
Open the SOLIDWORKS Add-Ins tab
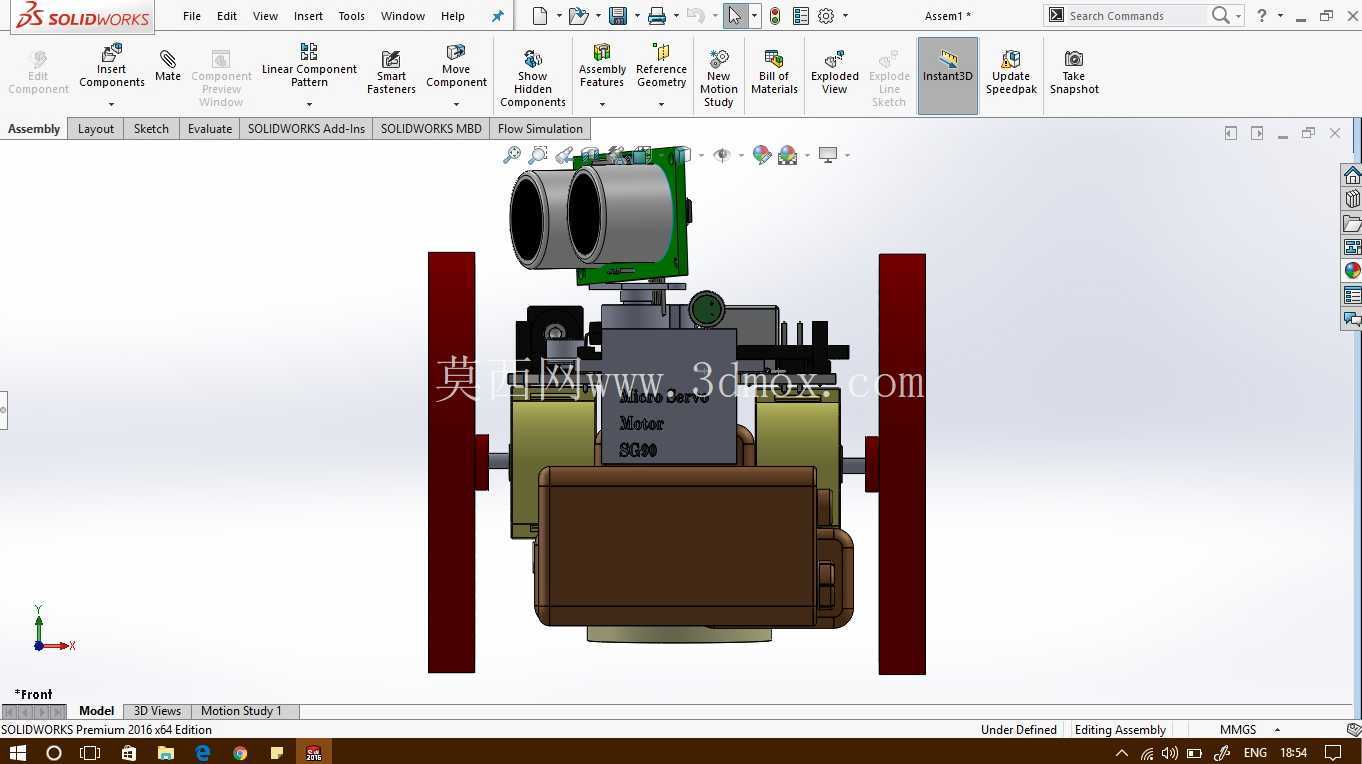[306, 129]
